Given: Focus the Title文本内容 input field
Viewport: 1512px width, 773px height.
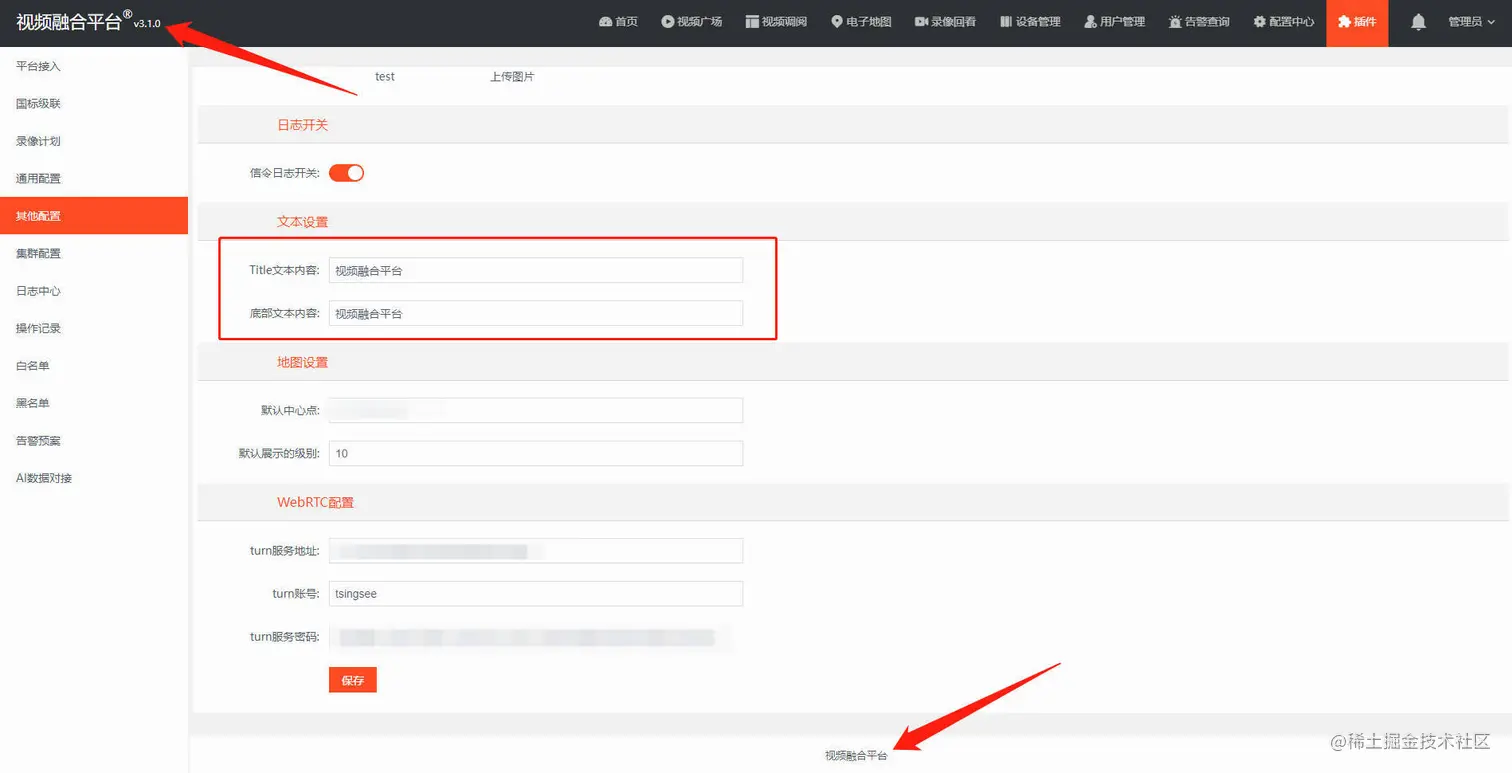Looking at the screenshot, I should point(536,270).
